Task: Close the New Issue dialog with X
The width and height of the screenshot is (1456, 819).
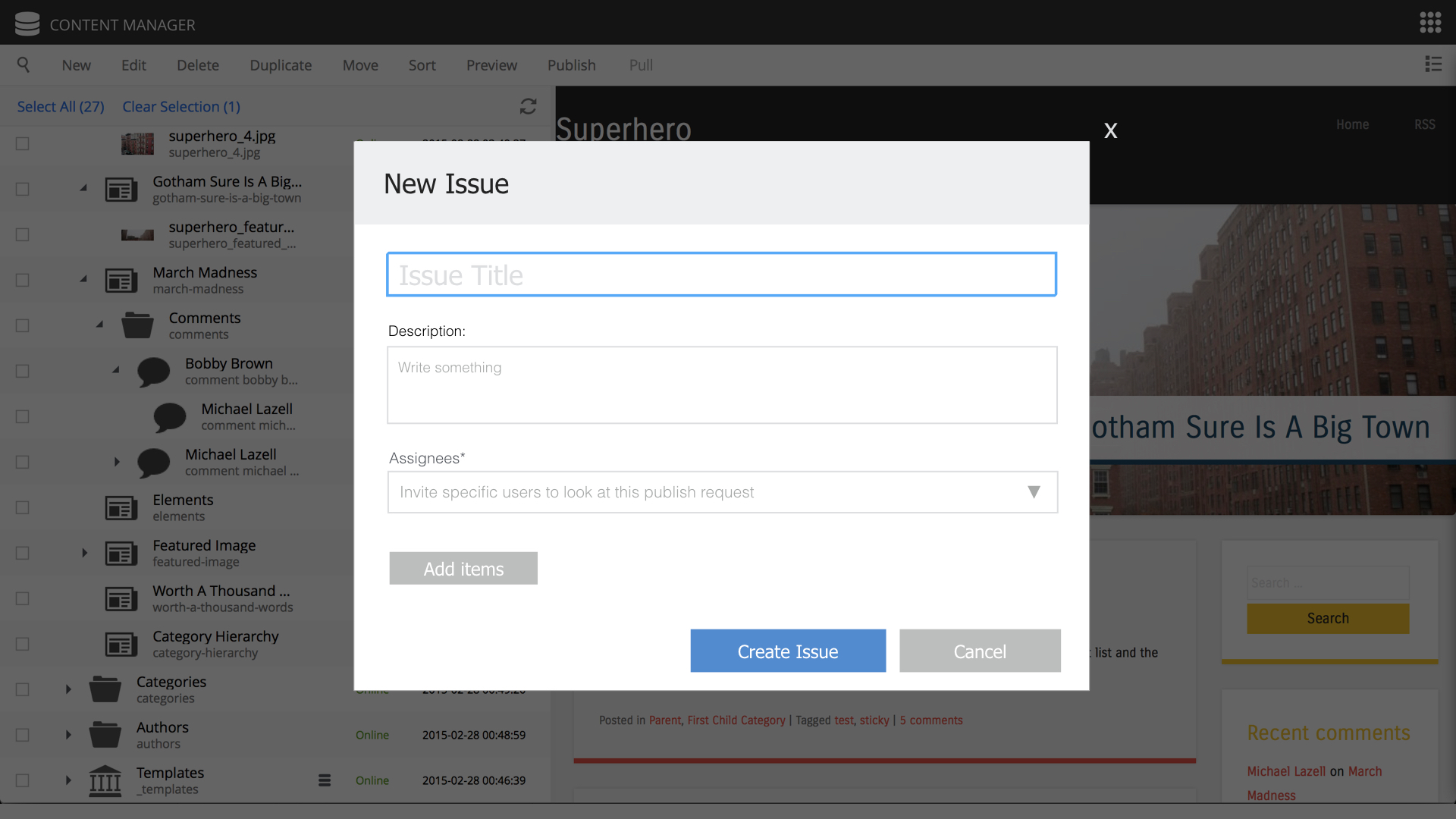Action: (x=1111, y=130)
